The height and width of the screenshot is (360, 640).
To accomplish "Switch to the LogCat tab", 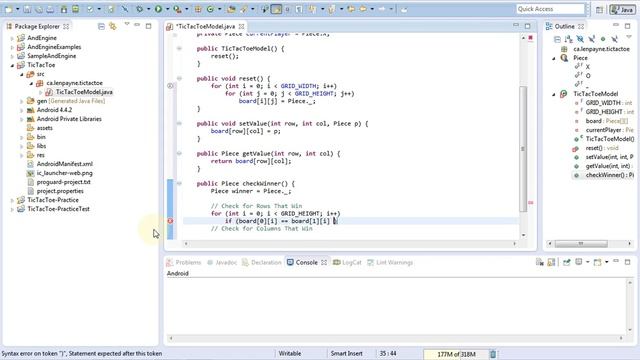I will (x=347, y=262).
